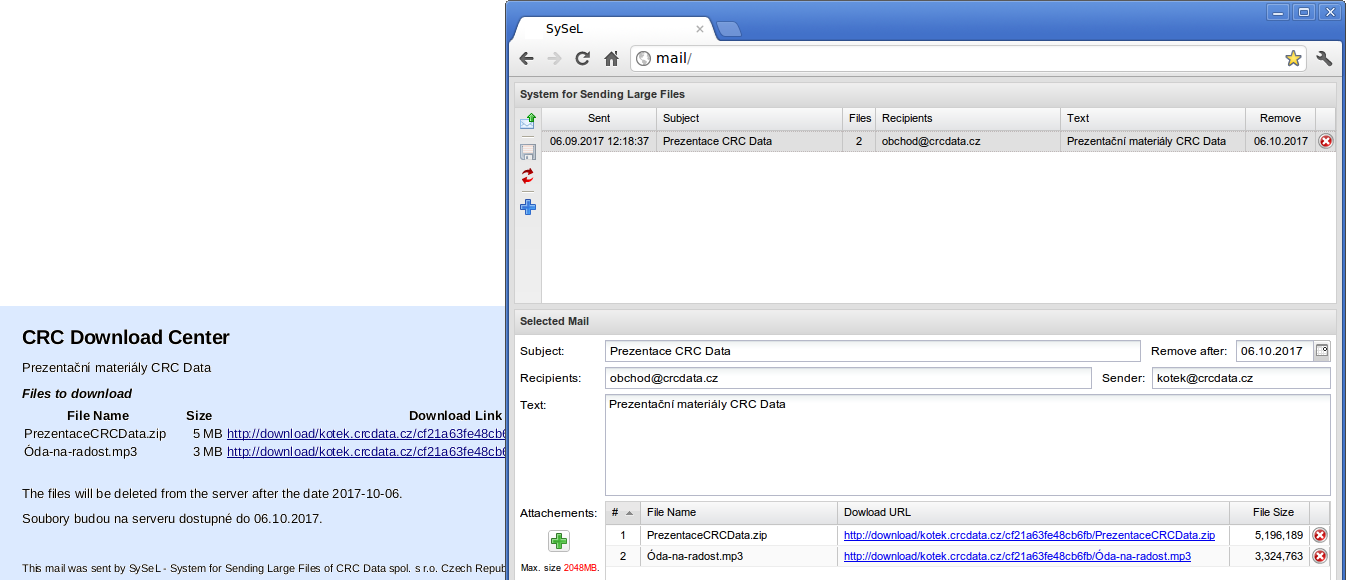Open the Remove after calendar picker
The width and height of the screenshot is (1346, 580).
(x=1322, y=351)
